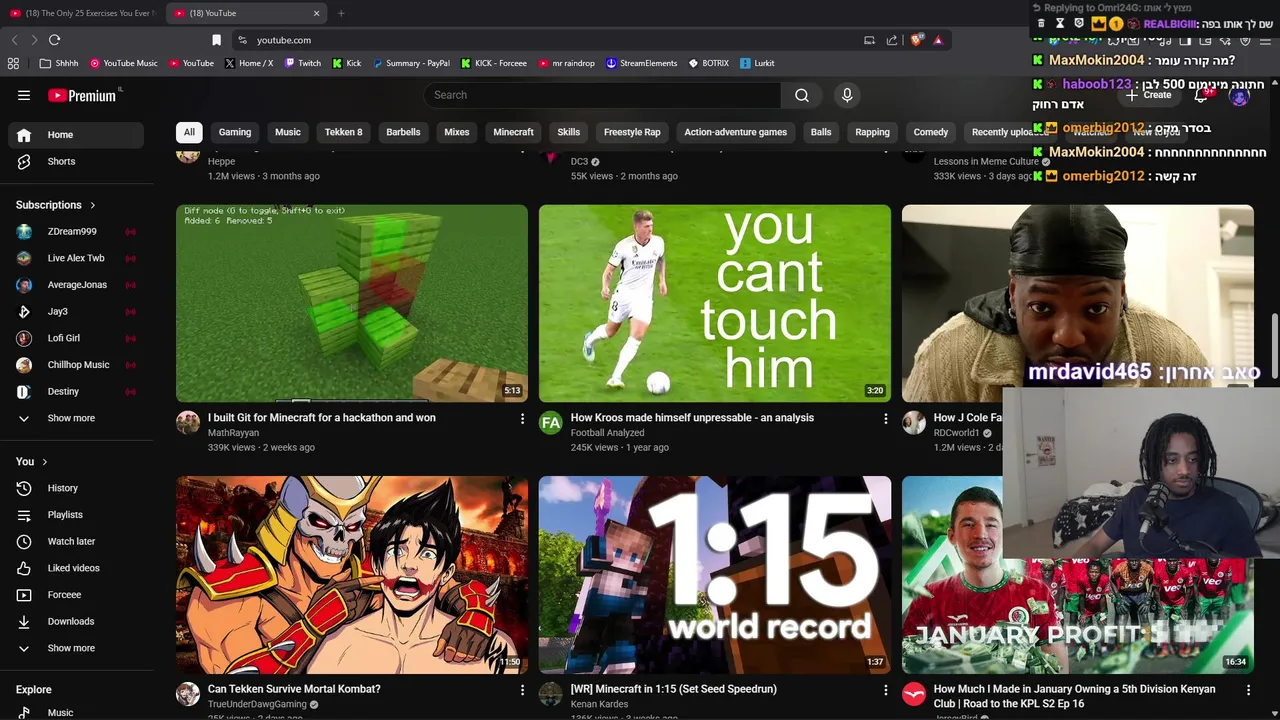This screenshot has height=720, width=1280.
Task: Open the browser apps grid icon
Action: click(13, 63)
